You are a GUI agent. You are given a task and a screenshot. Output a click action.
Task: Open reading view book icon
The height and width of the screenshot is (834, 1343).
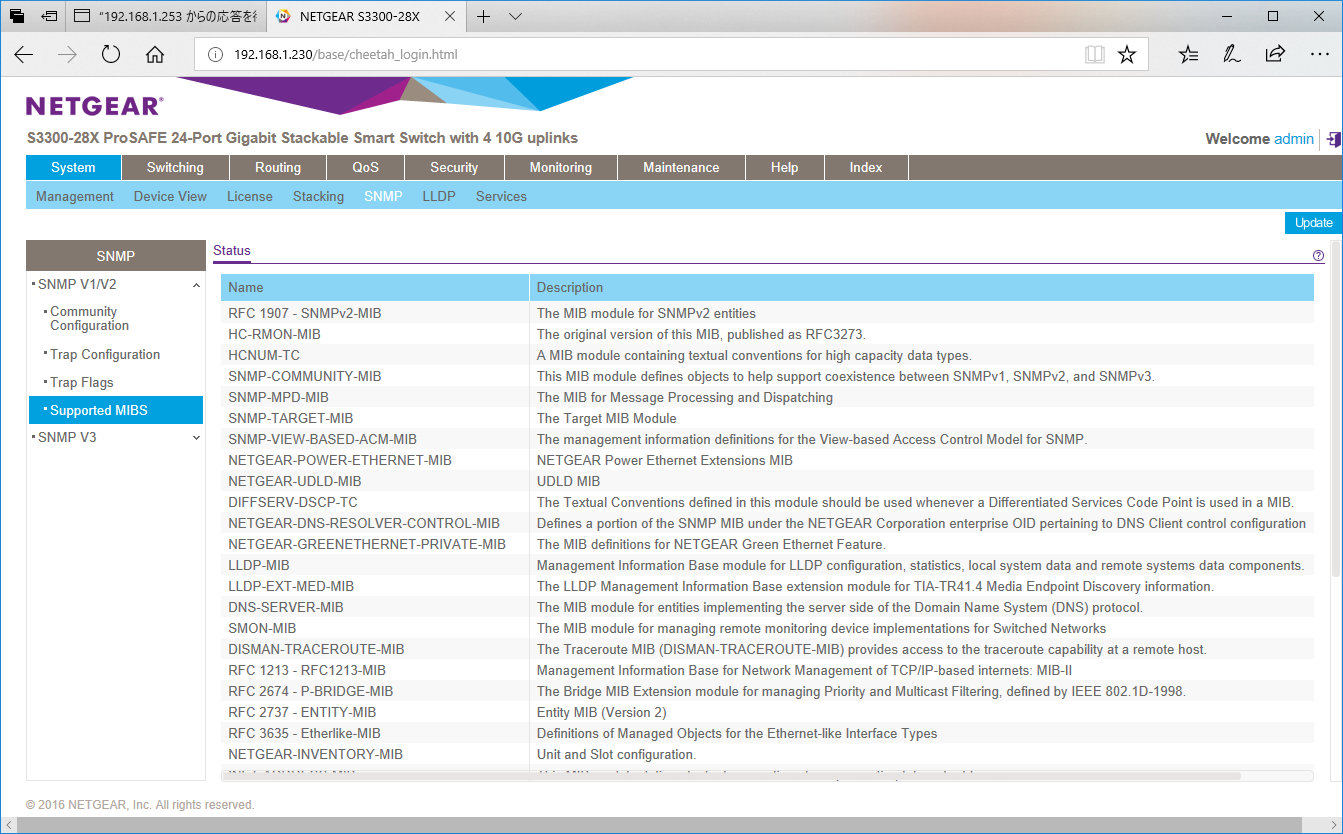click(x=1095, y=55)
